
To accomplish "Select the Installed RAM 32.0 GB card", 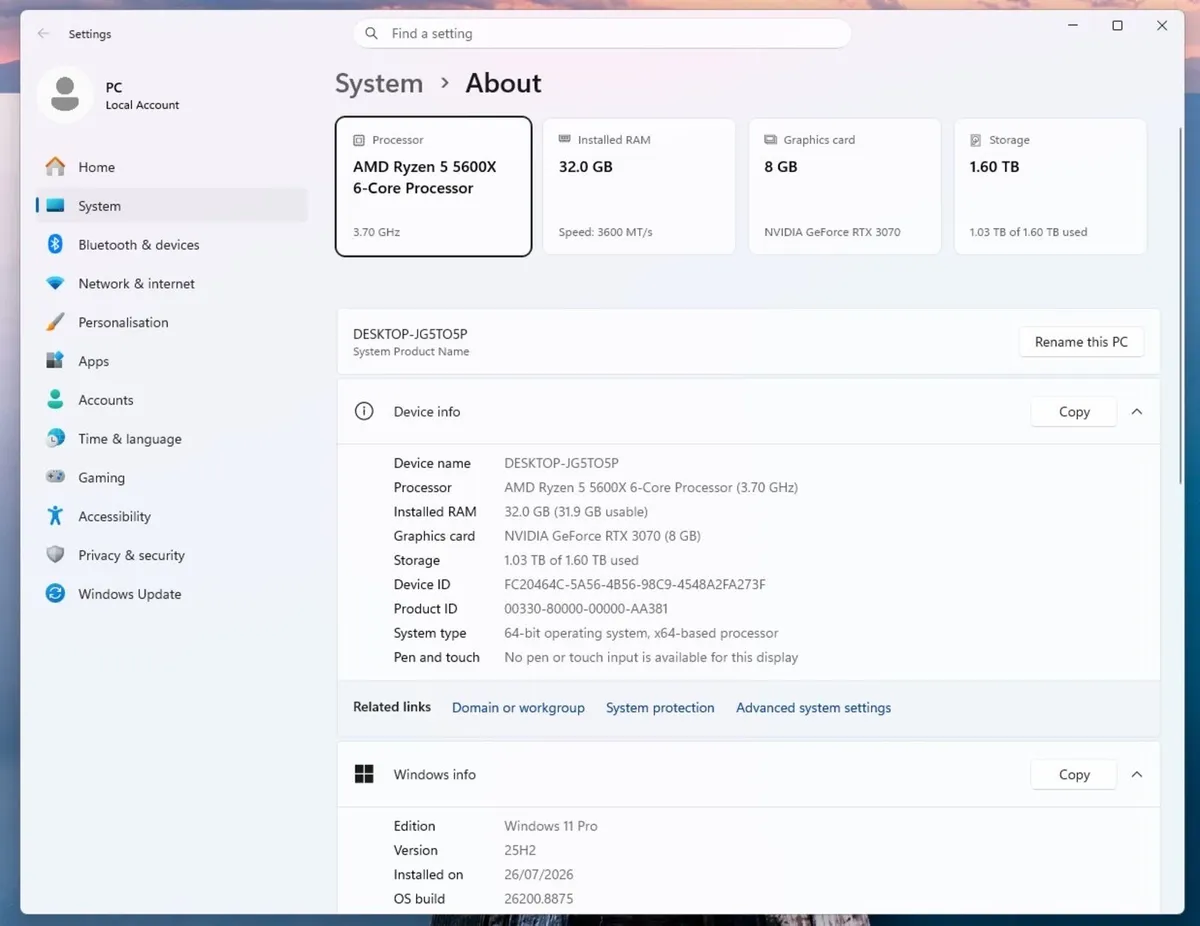I will 638,187.
